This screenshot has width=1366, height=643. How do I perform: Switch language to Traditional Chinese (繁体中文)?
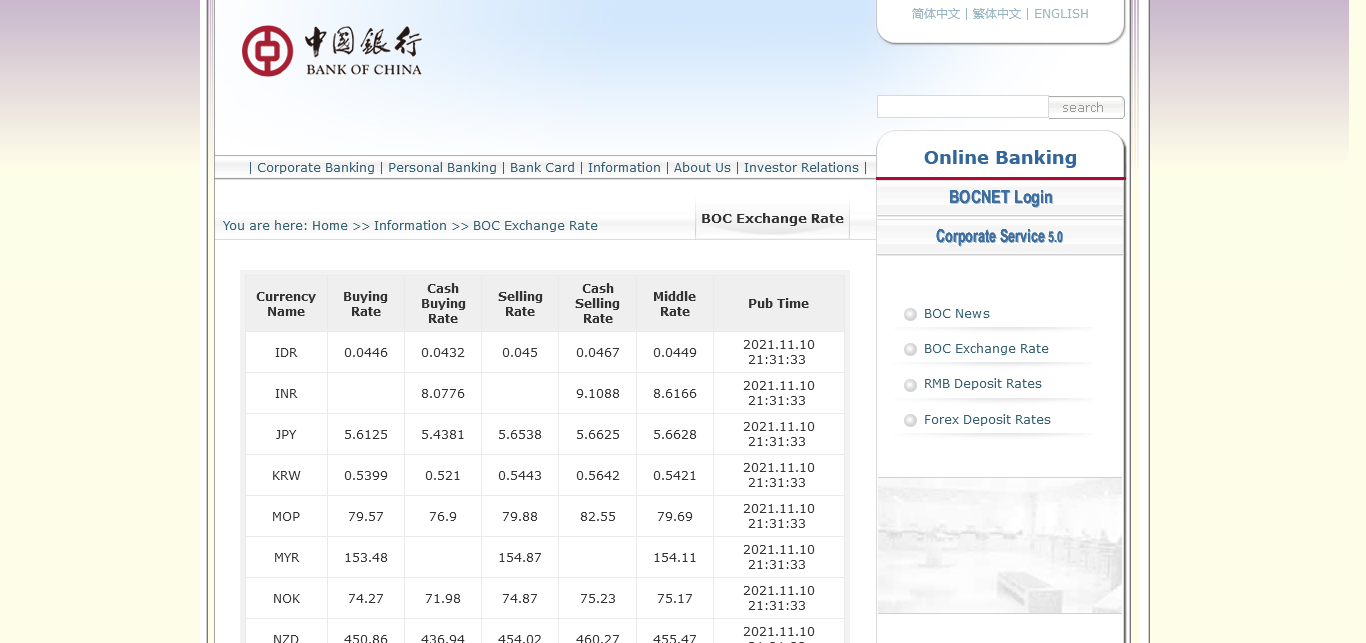point(997,14)
